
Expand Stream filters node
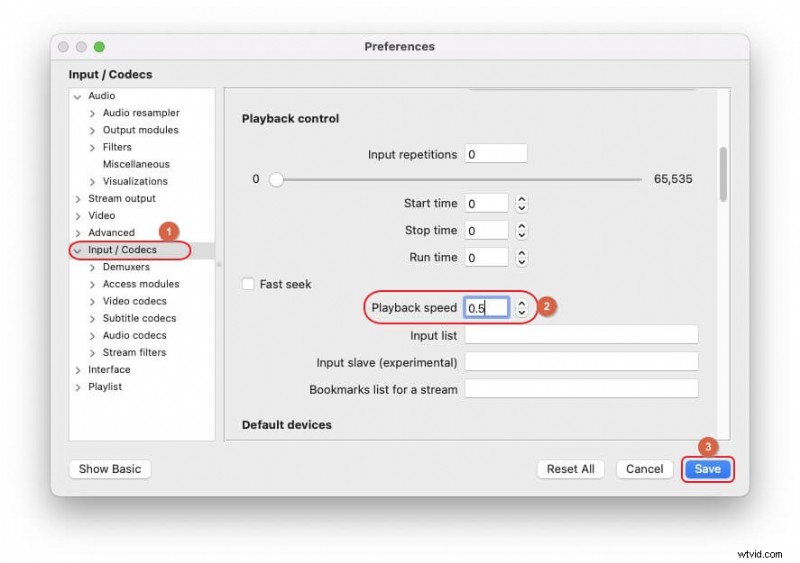click(92, 353)
